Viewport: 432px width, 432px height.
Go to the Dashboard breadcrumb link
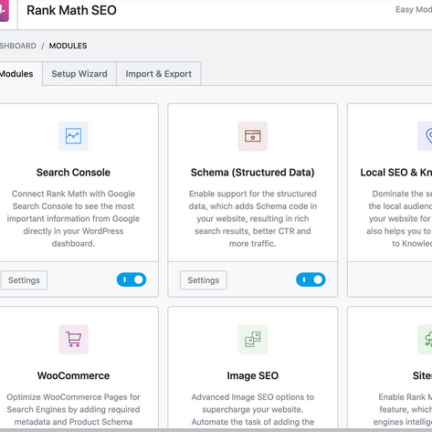click(x=18, y=46)
